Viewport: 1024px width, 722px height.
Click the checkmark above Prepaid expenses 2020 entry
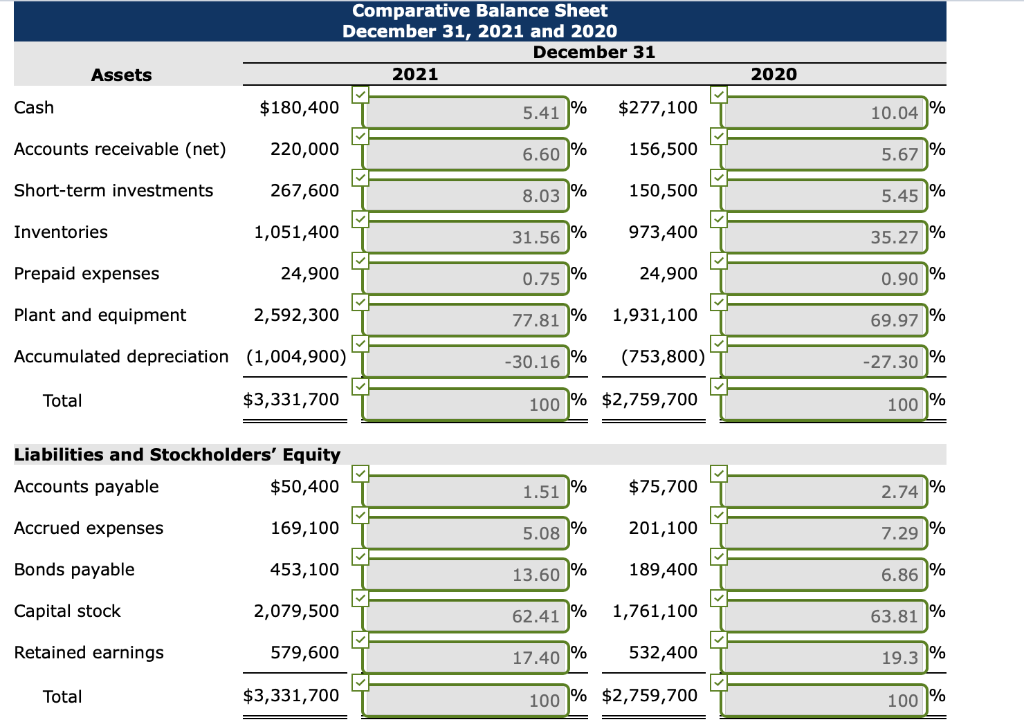pyautogui.click(x=718, y=262)
